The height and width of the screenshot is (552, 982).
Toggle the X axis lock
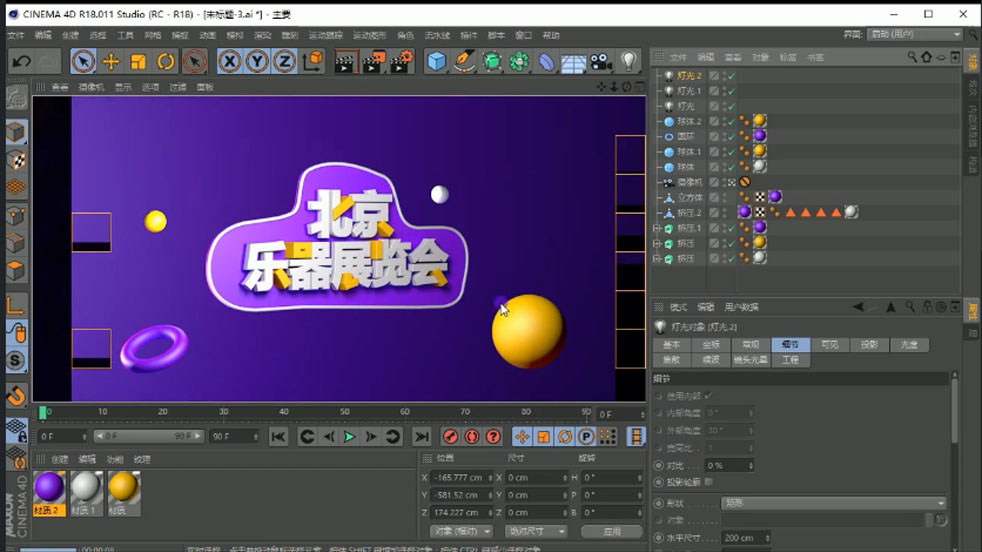(229, 61)
